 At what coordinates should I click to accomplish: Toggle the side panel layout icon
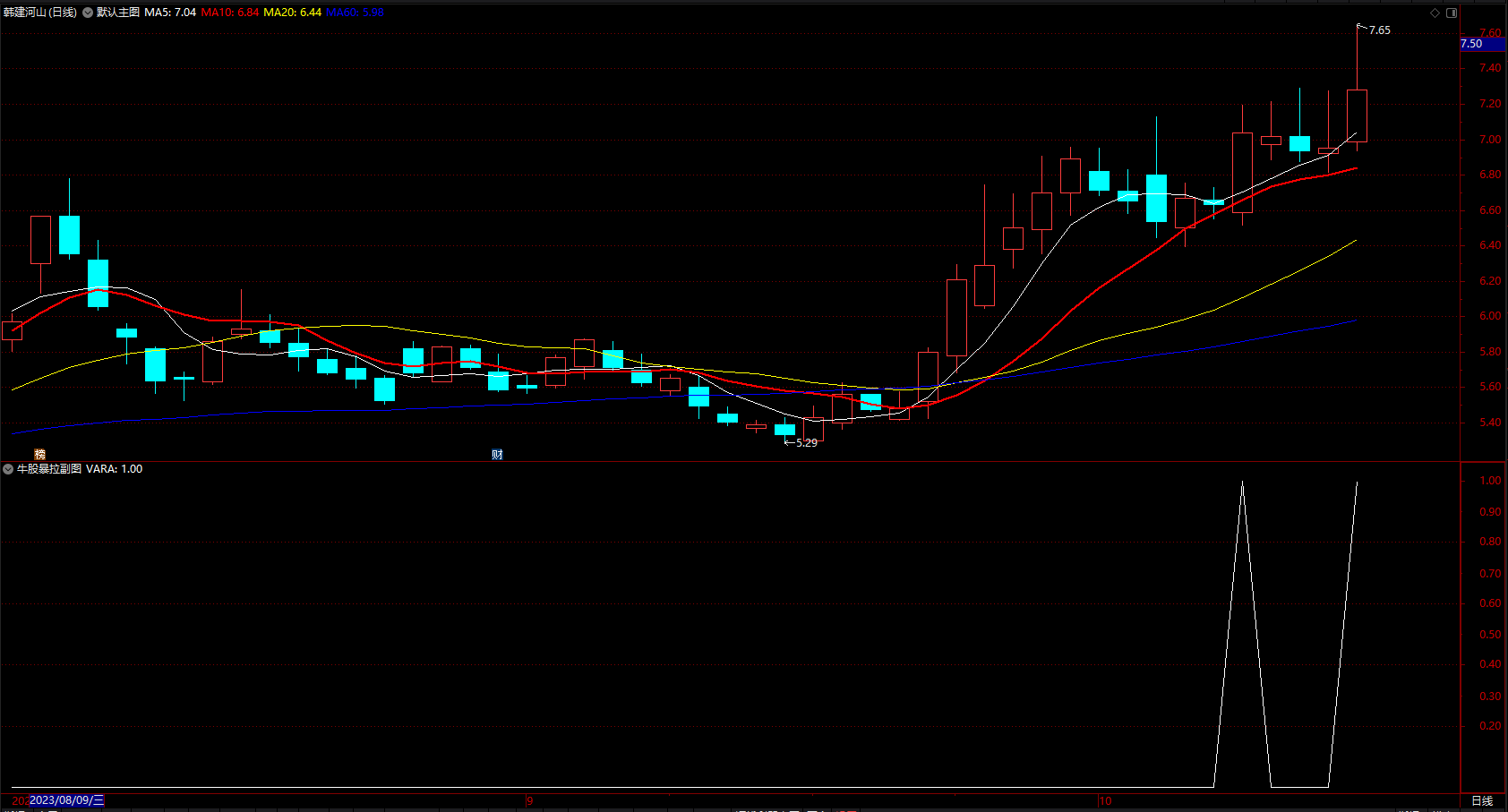[1452, 13]
